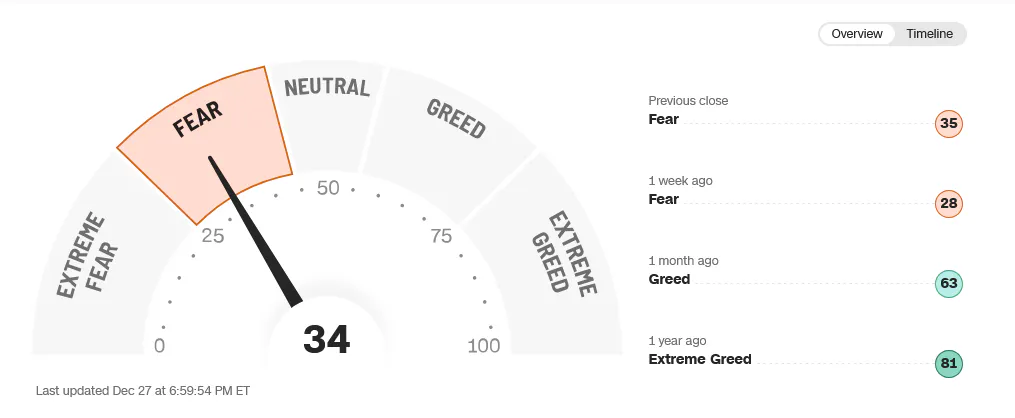Click the 50 mark on gauge
Image resolution: width=1015 pixels, height=418 pixels.
[328, 188]
